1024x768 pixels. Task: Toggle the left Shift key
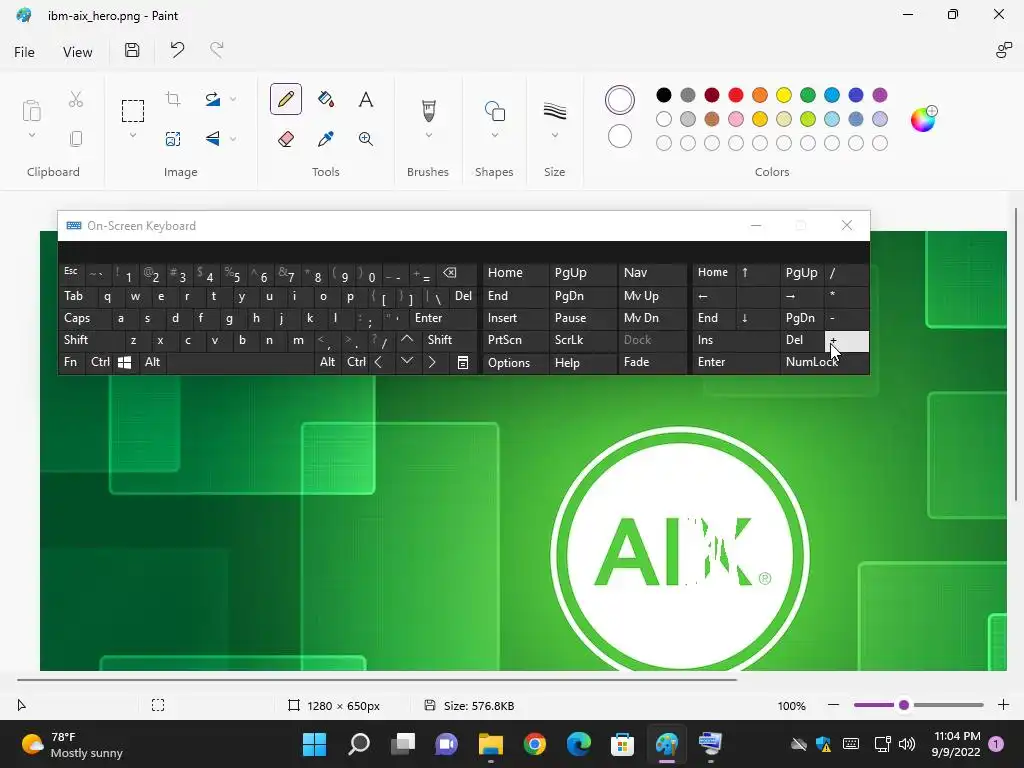(x=91, y=340)
